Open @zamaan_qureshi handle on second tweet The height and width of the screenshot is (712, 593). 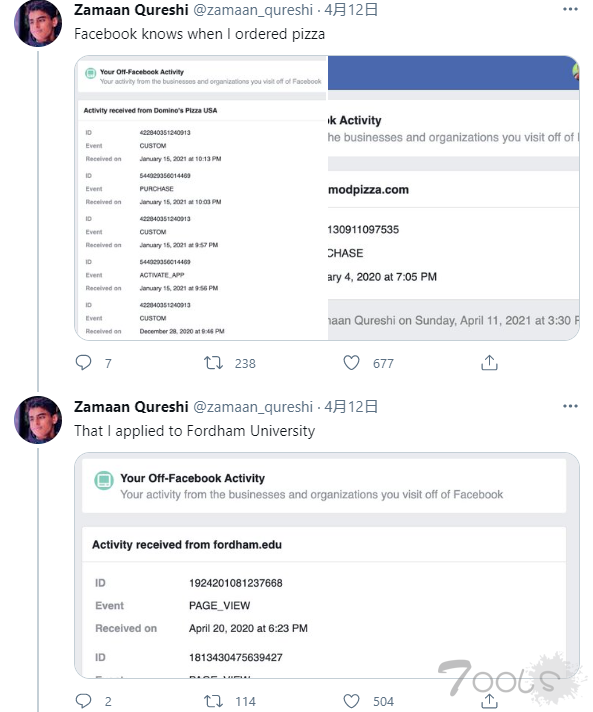[x=253, y=406]
